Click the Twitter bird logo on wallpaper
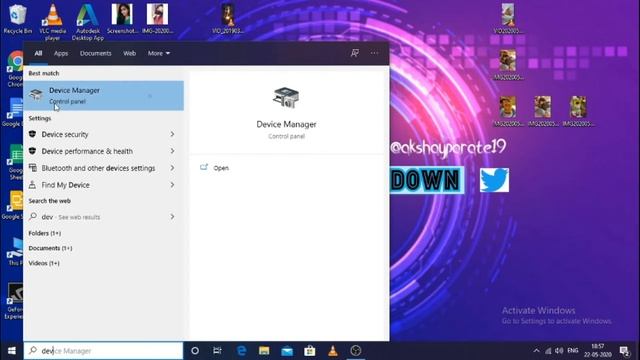 click(x=494, y=180)
